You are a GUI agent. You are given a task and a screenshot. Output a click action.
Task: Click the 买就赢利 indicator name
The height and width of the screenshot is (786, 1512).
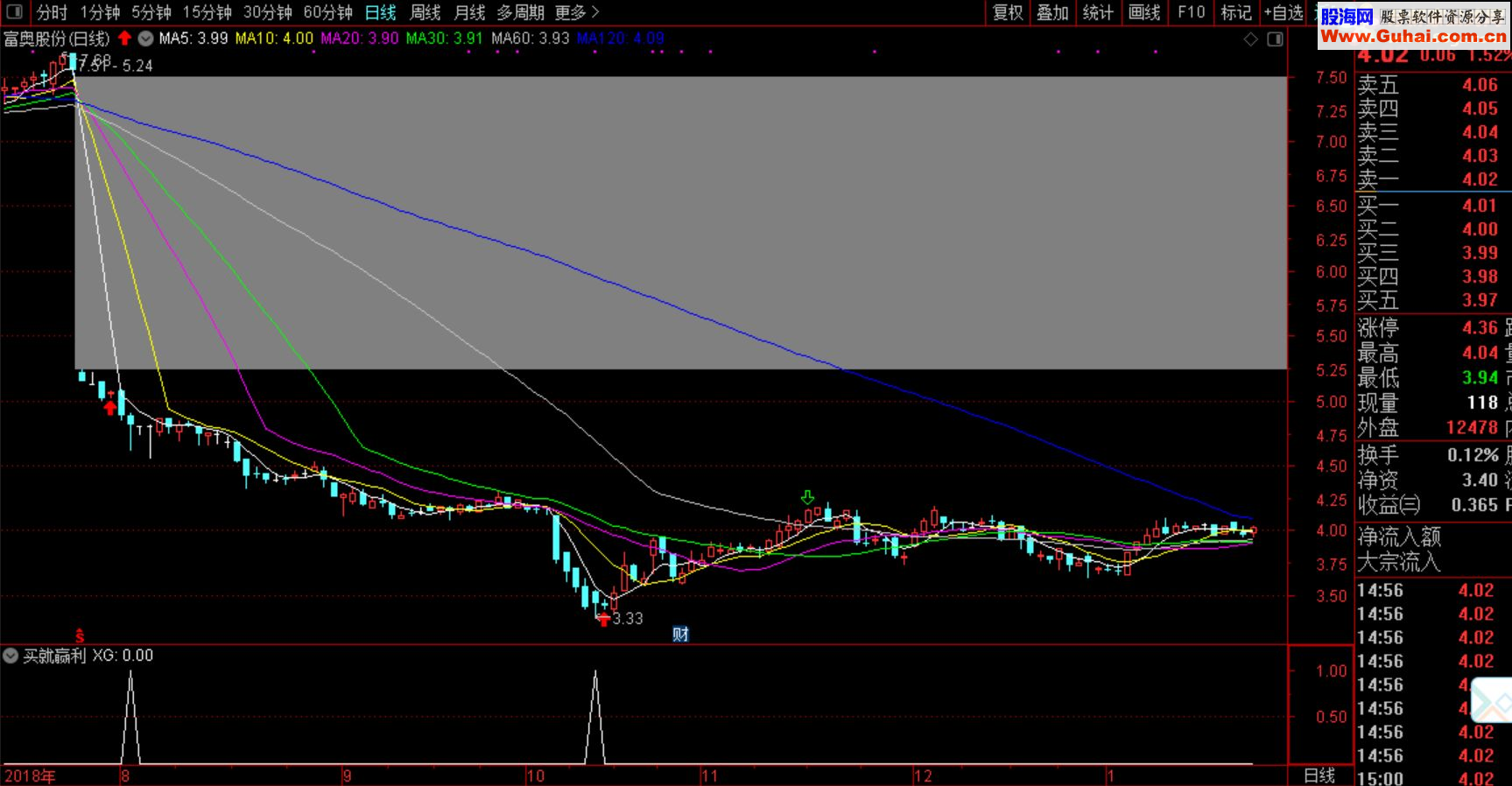[x=54, y=656]
